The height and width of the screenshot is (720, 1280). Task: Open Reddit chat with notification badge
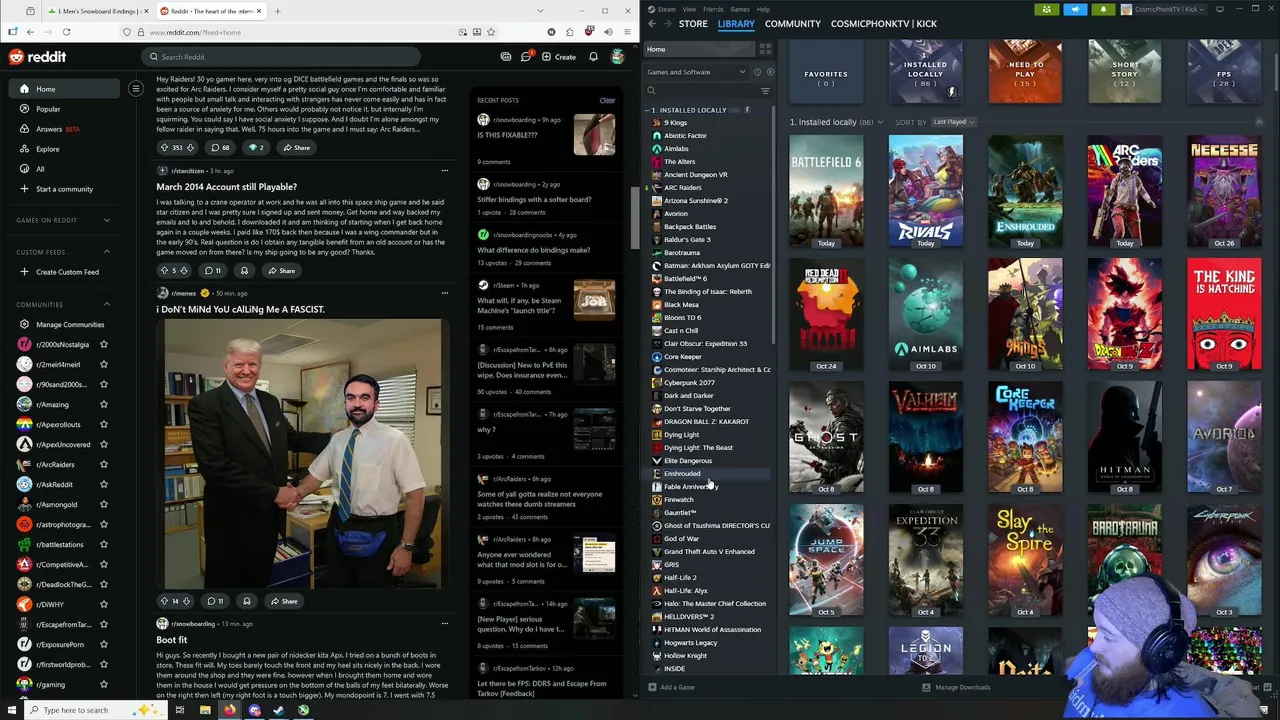pyautogui.click(x=526, y=57)
